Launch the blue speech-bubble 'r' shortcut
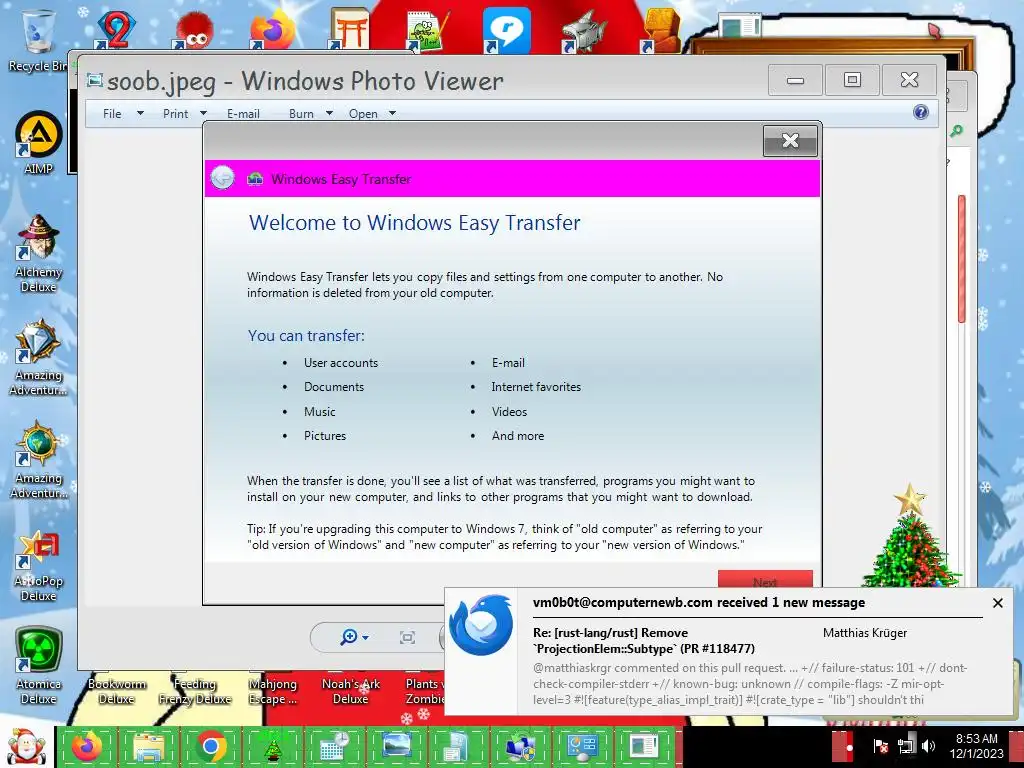The height and width of the screenshot is (768, 1024). click(x=506, y=31)
